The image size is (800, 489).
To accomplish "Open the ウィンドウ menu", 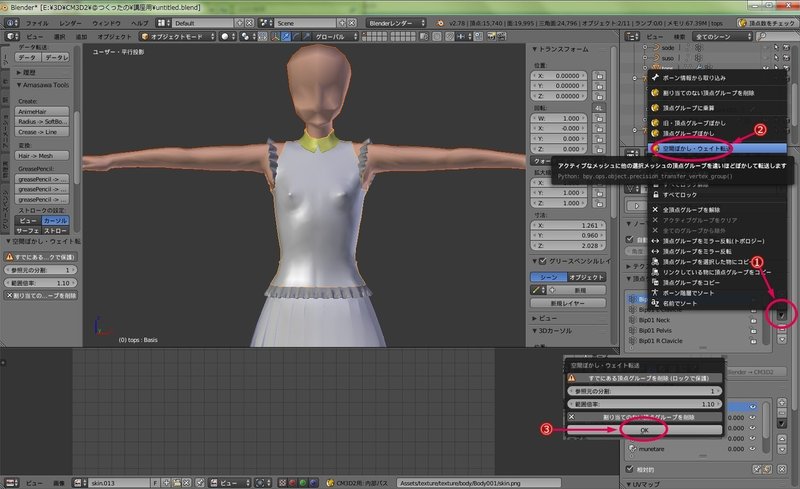I will 106,23.
